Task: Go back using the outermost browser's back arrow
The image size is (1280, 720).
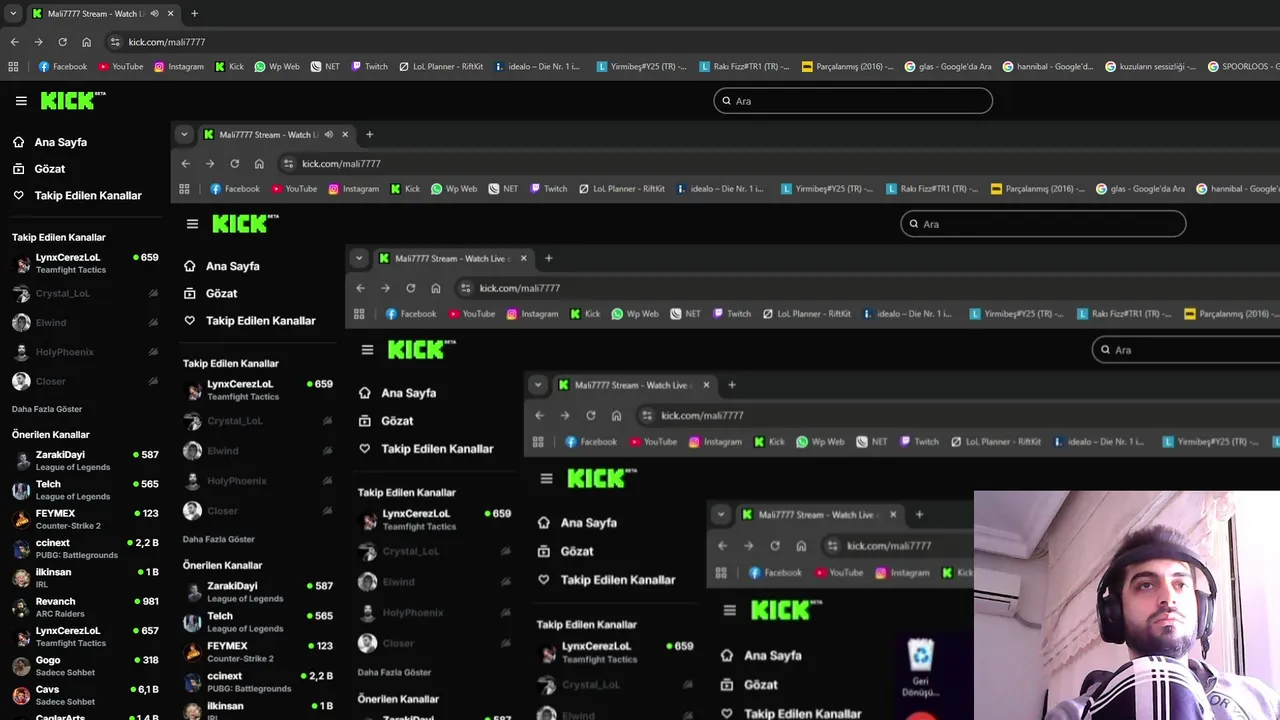Action: click(x=14, y=42)
